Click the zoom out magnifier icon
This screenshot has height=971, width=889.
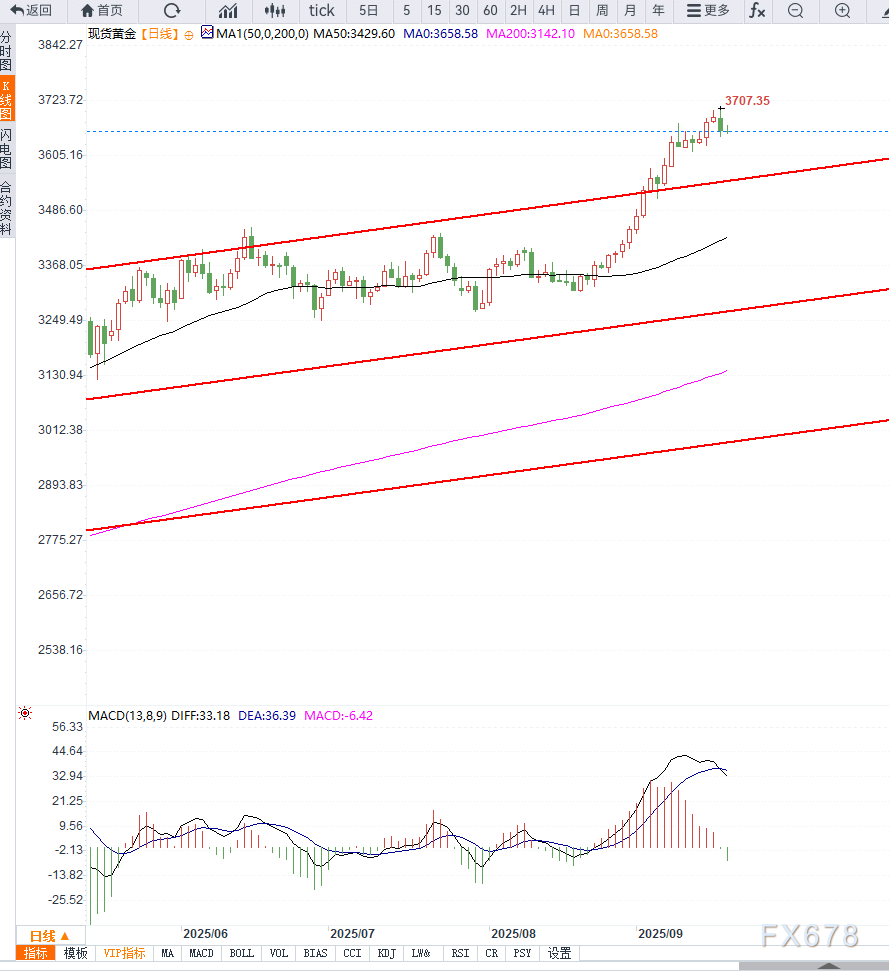tap(795, 11)
